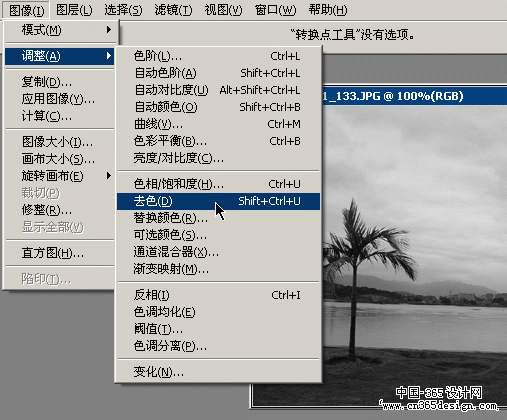Select 阈值(T) threshold option
Image resolution: width=507 pixels, height=420 pixels.
click(x=218, y=329)
